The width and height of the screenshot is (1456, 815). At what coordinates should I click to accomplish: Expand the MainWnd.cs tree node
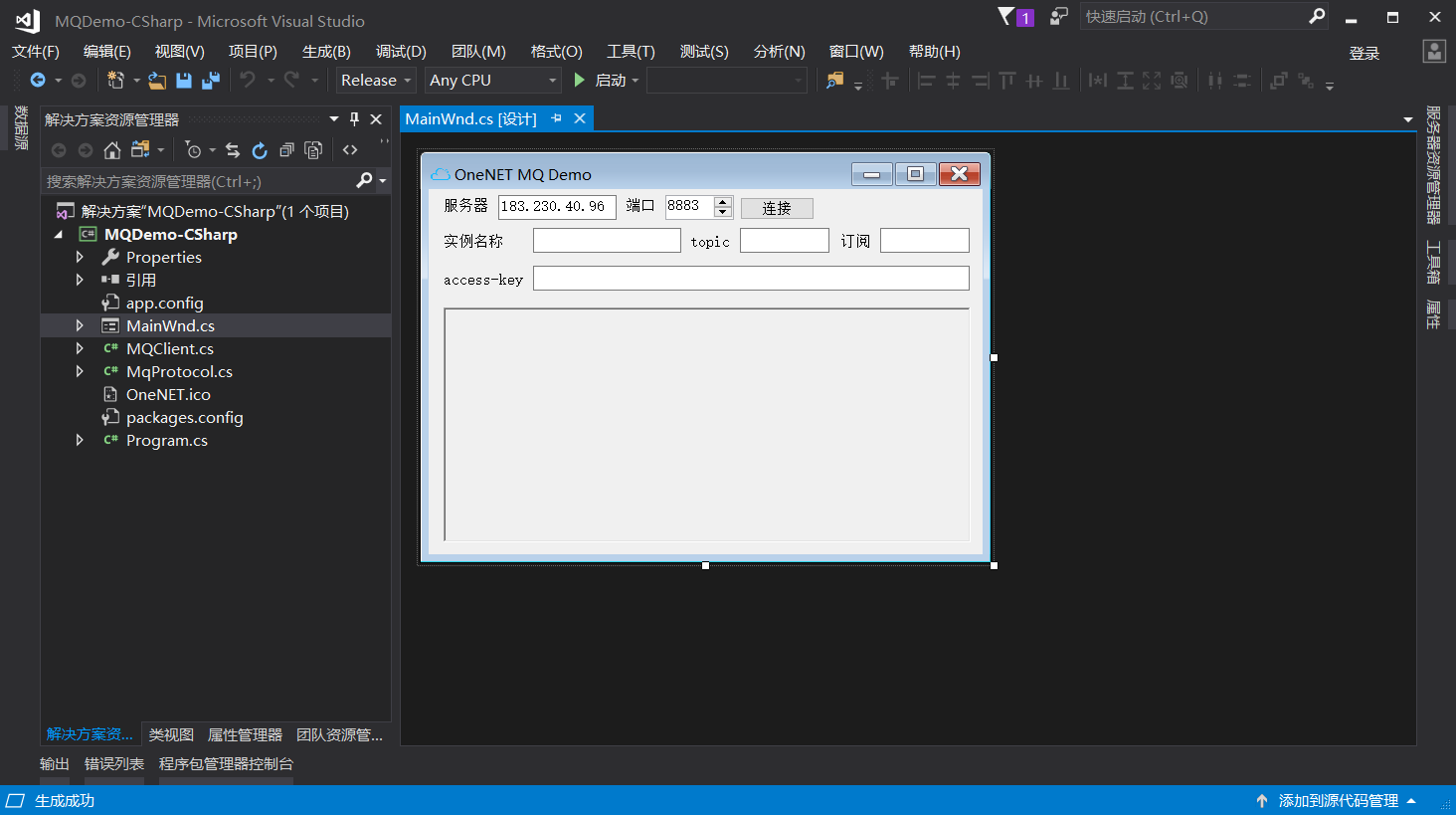point(80,325)
